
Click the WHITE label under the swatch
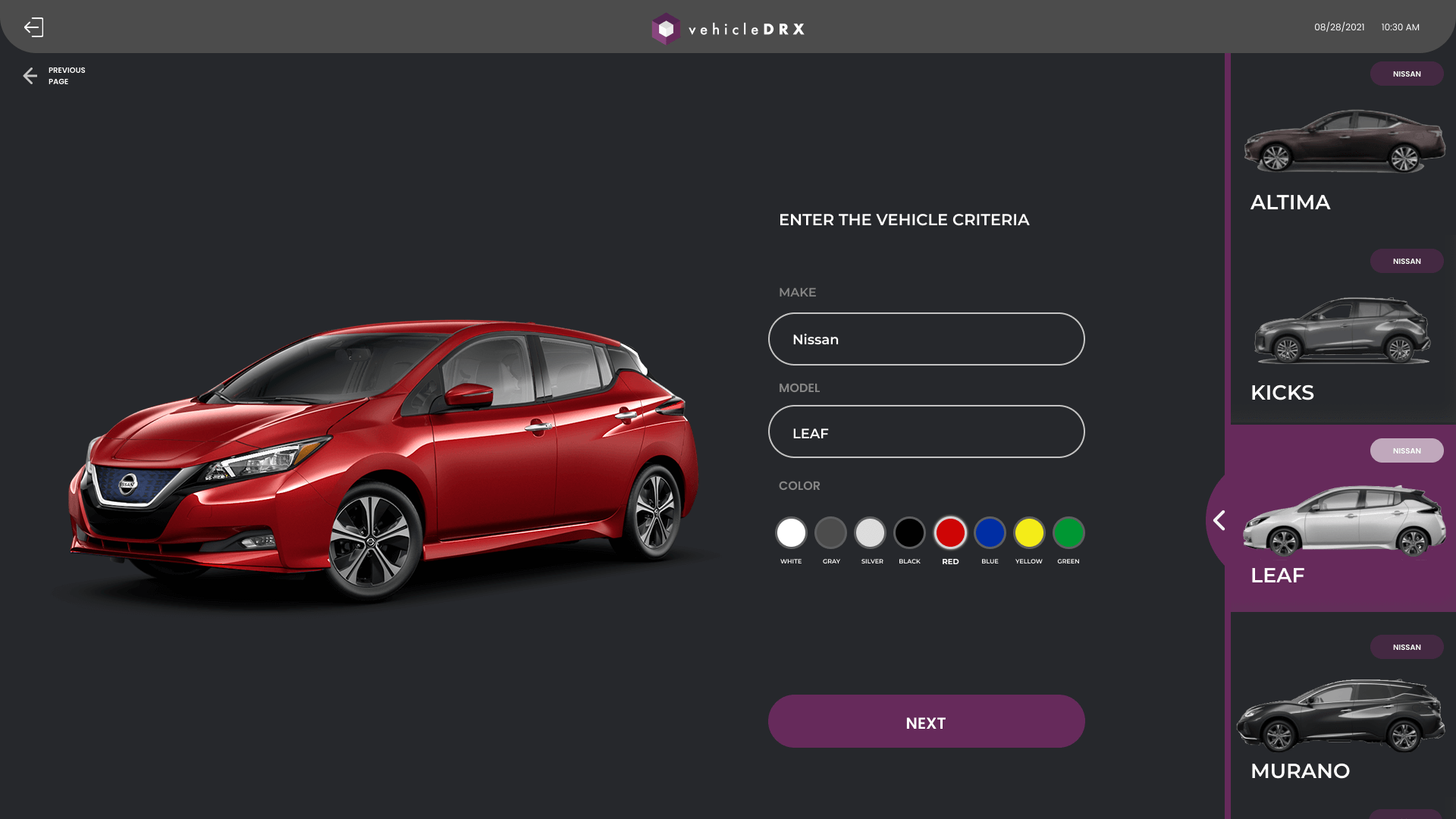(x=791, y=561)
